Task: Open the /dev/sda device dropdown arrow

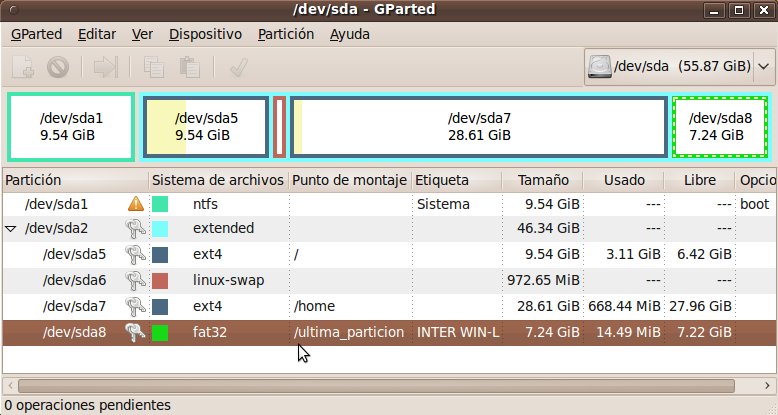Action: point(763,67)
